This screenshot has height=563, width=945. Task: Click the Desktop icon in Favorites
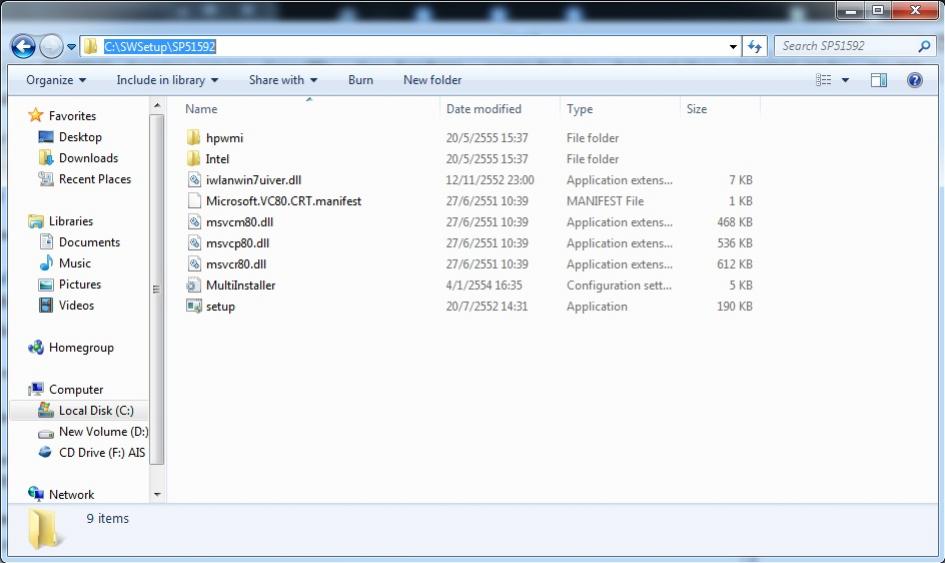click(x=46, y=137)
